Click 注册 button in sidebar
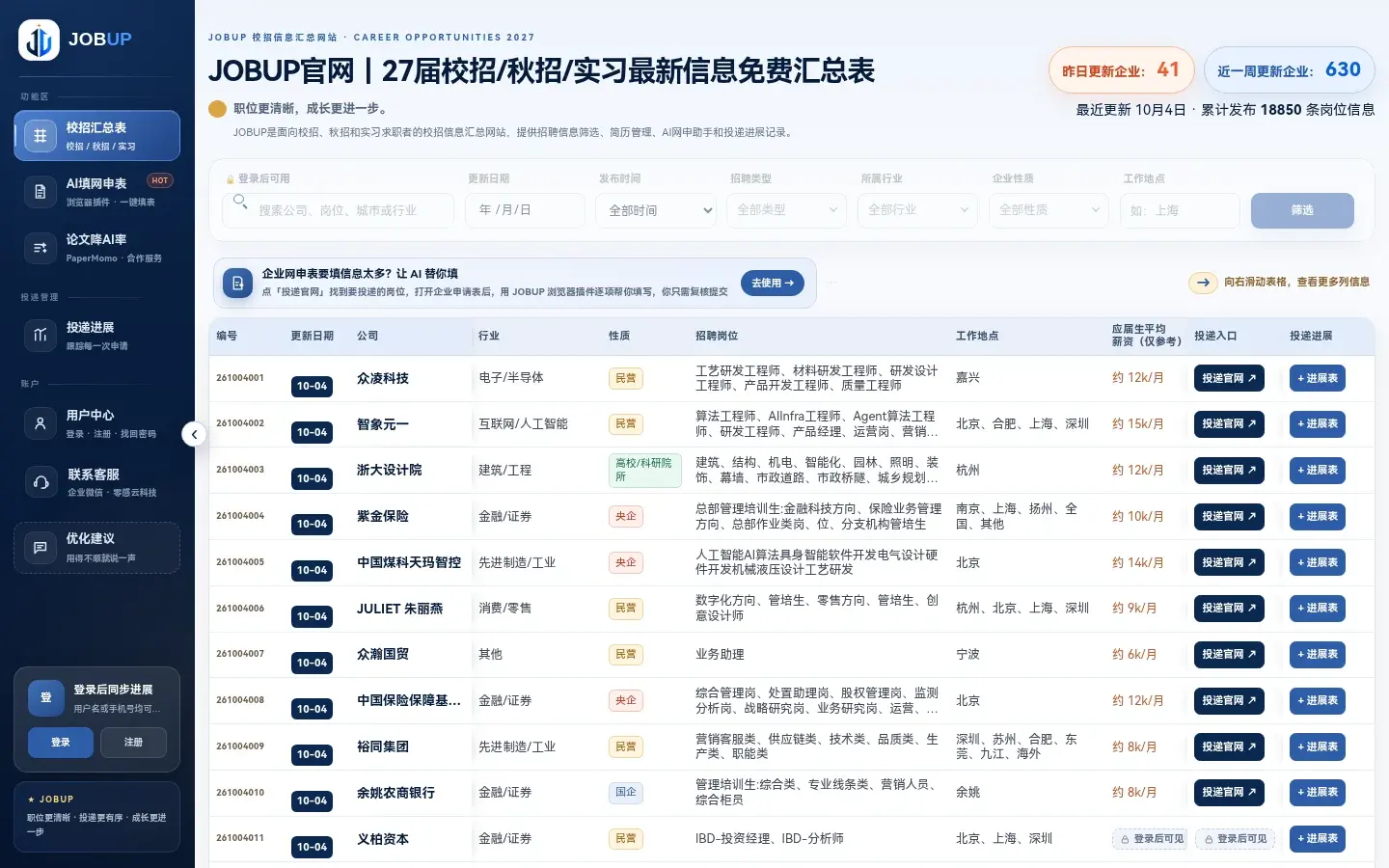1389x868 pixels. 133,743
